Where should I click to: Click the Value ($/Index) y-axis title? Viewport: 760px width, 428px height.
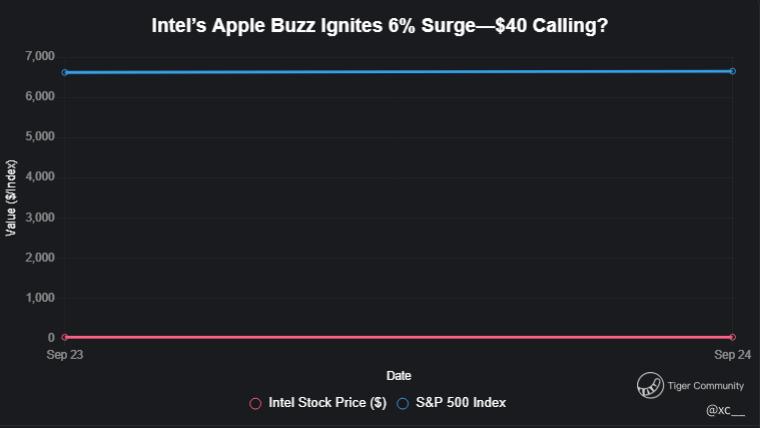(x=12, y=197)
